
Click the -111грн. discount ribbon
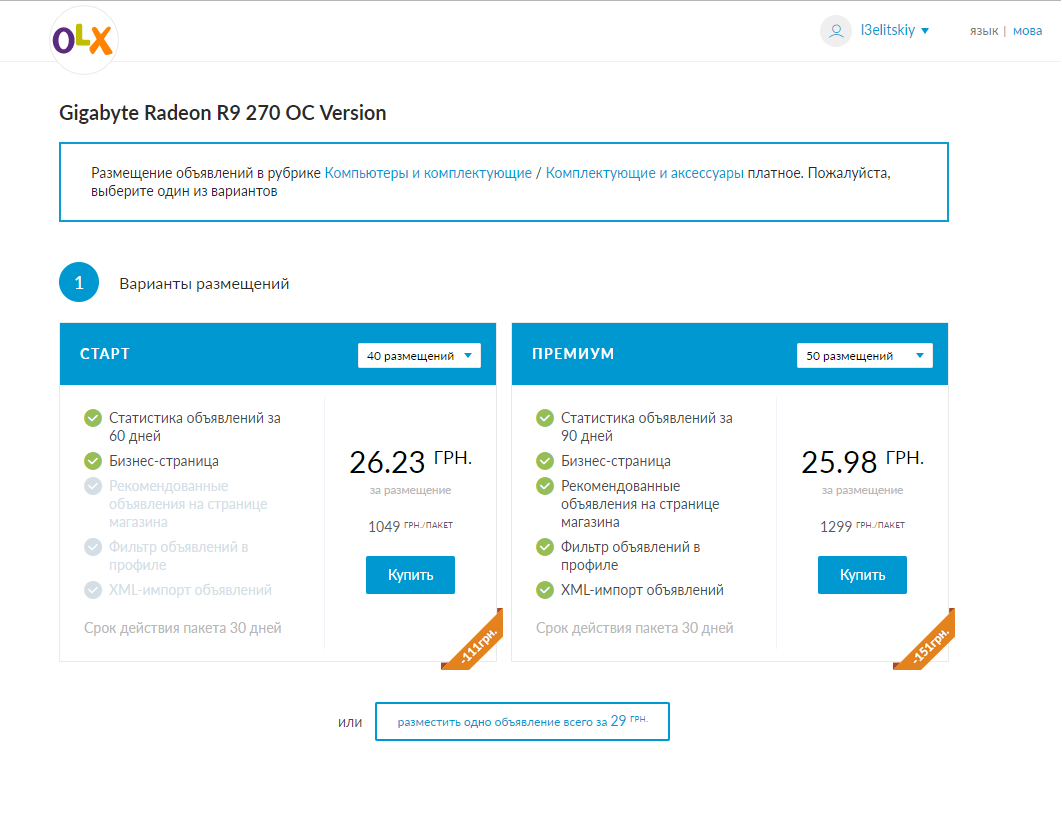point(478,645)
